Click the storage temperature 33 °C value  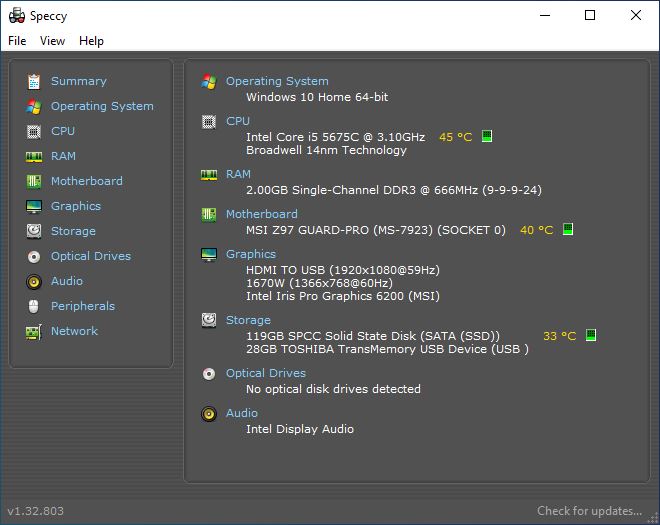click(559, 336)
